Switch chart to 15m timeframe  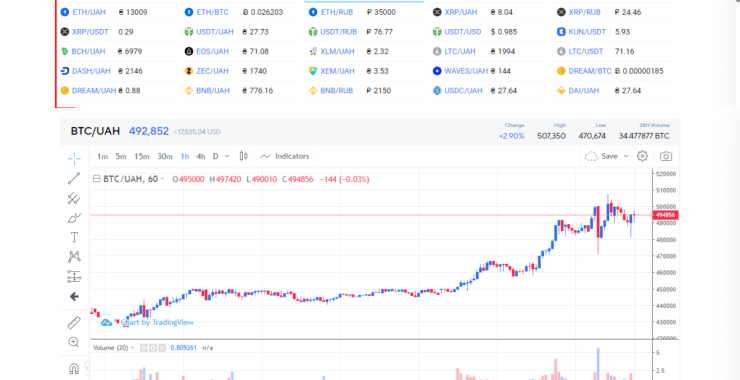142,156
